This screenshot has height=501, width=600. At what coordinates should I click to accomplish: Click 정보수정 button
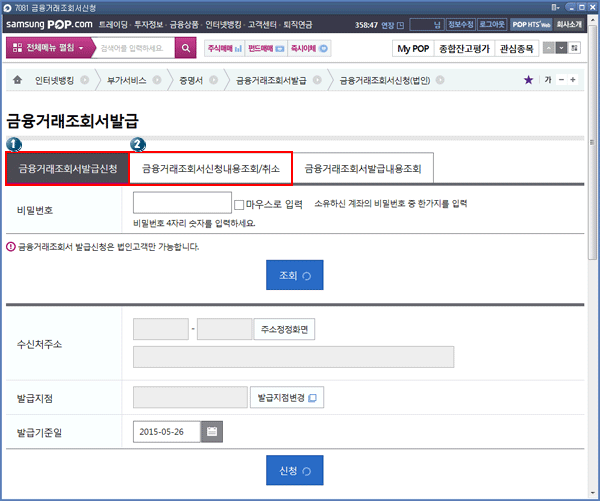[461, 24]
